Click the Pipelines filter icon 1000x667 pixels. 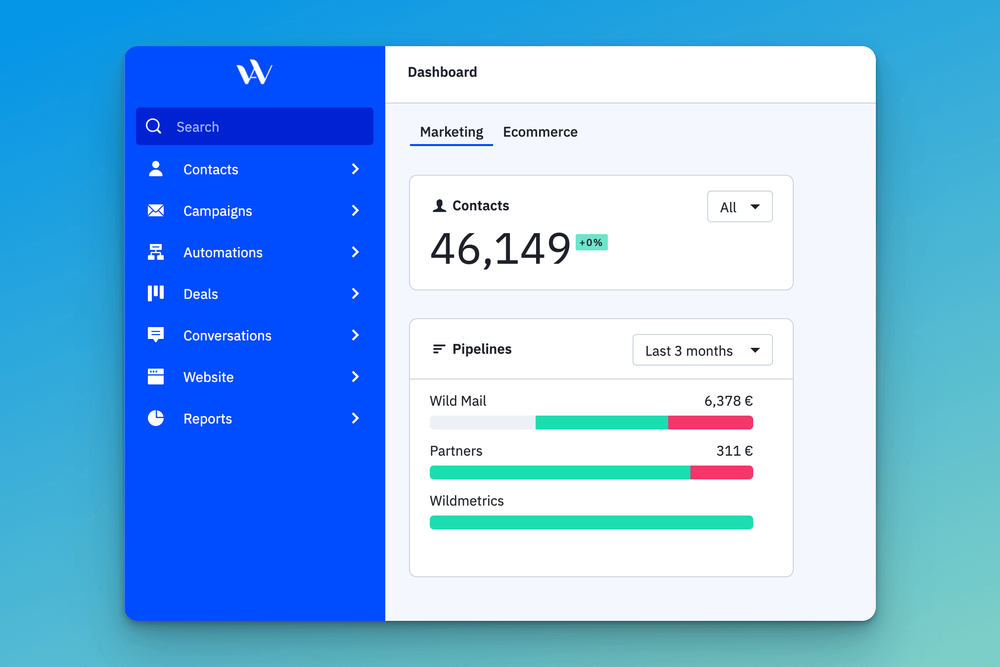click(437, 349)
